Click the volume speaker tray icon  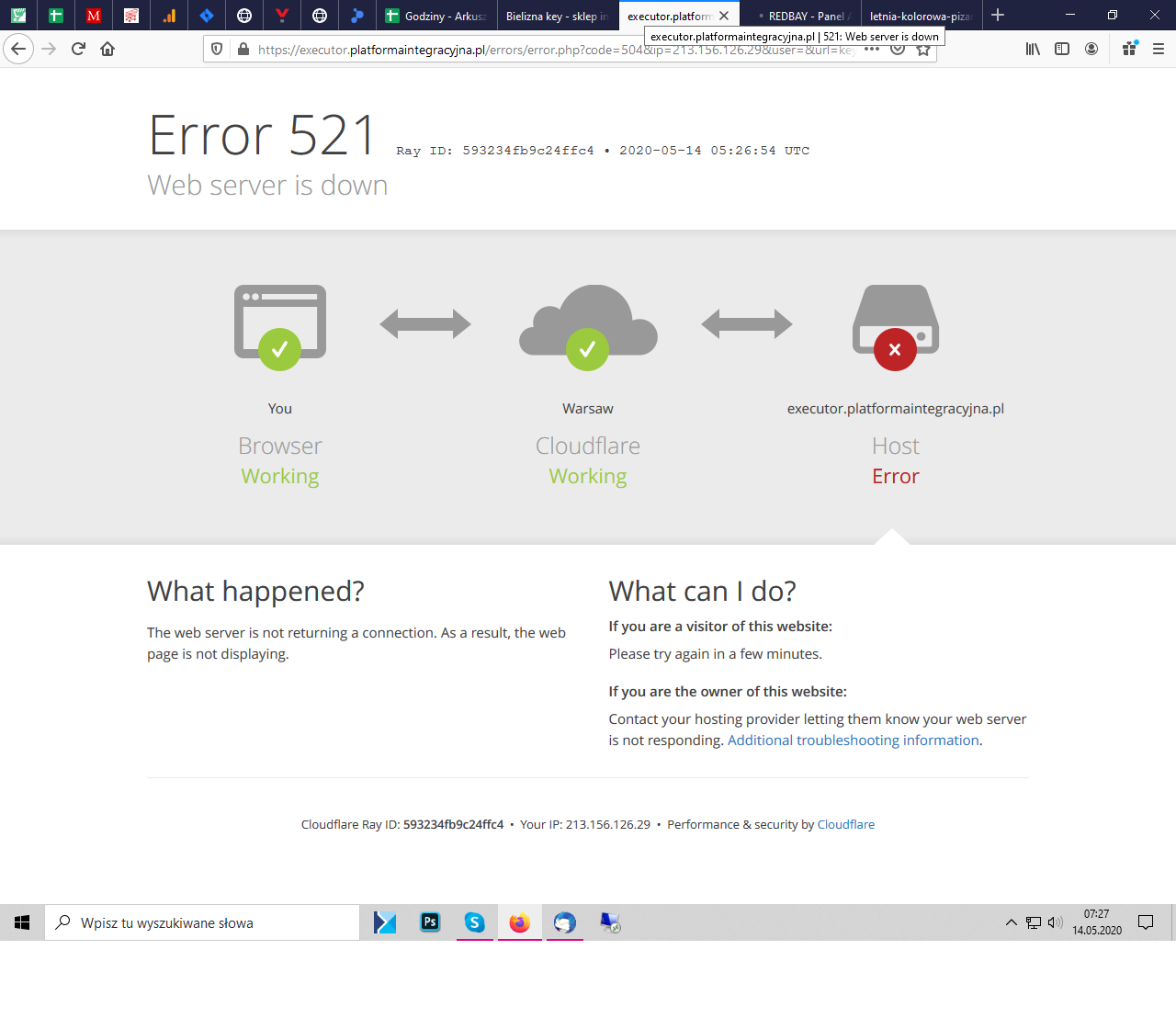[1055, 922]
